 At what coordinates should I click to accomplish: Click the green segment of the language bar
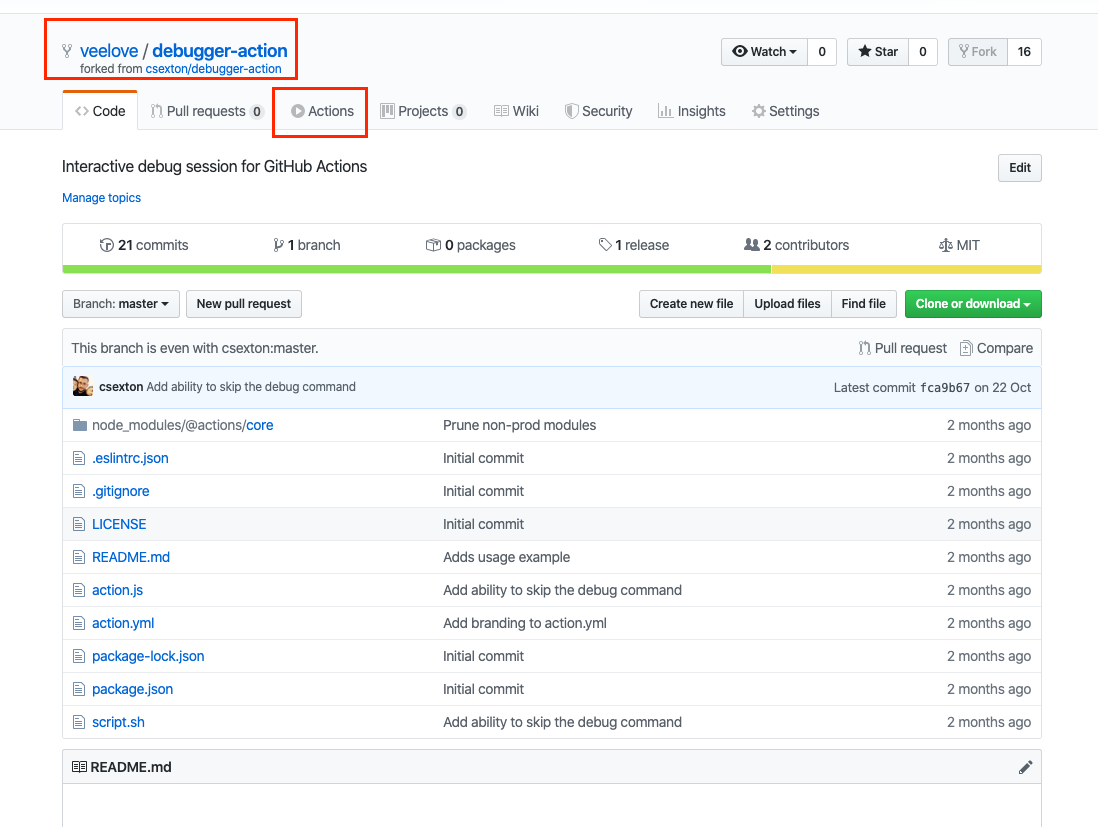(x=417, y=269)
